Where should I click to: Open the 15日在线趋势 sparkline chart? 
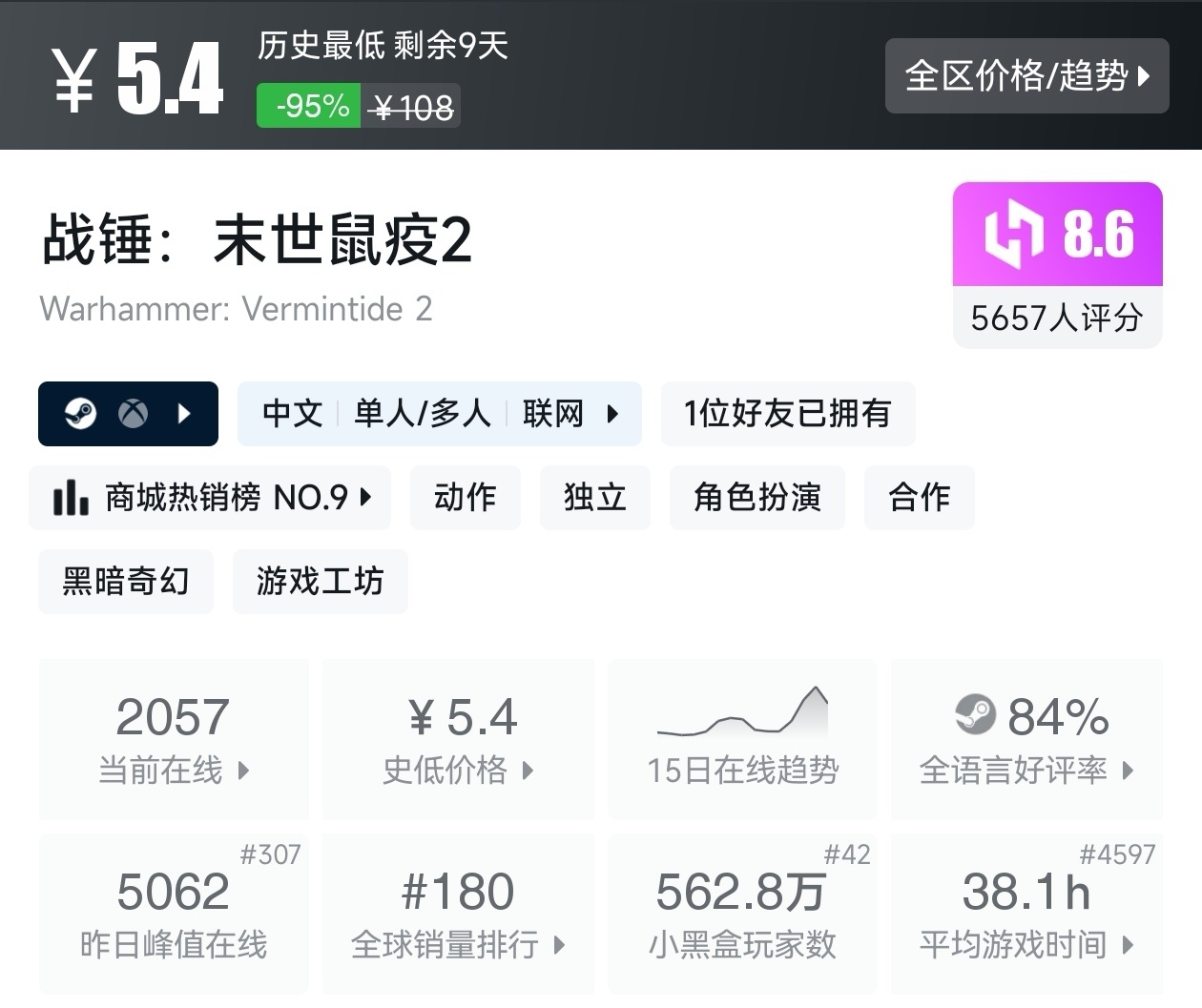pyautogui.click(x=742, y=713)
